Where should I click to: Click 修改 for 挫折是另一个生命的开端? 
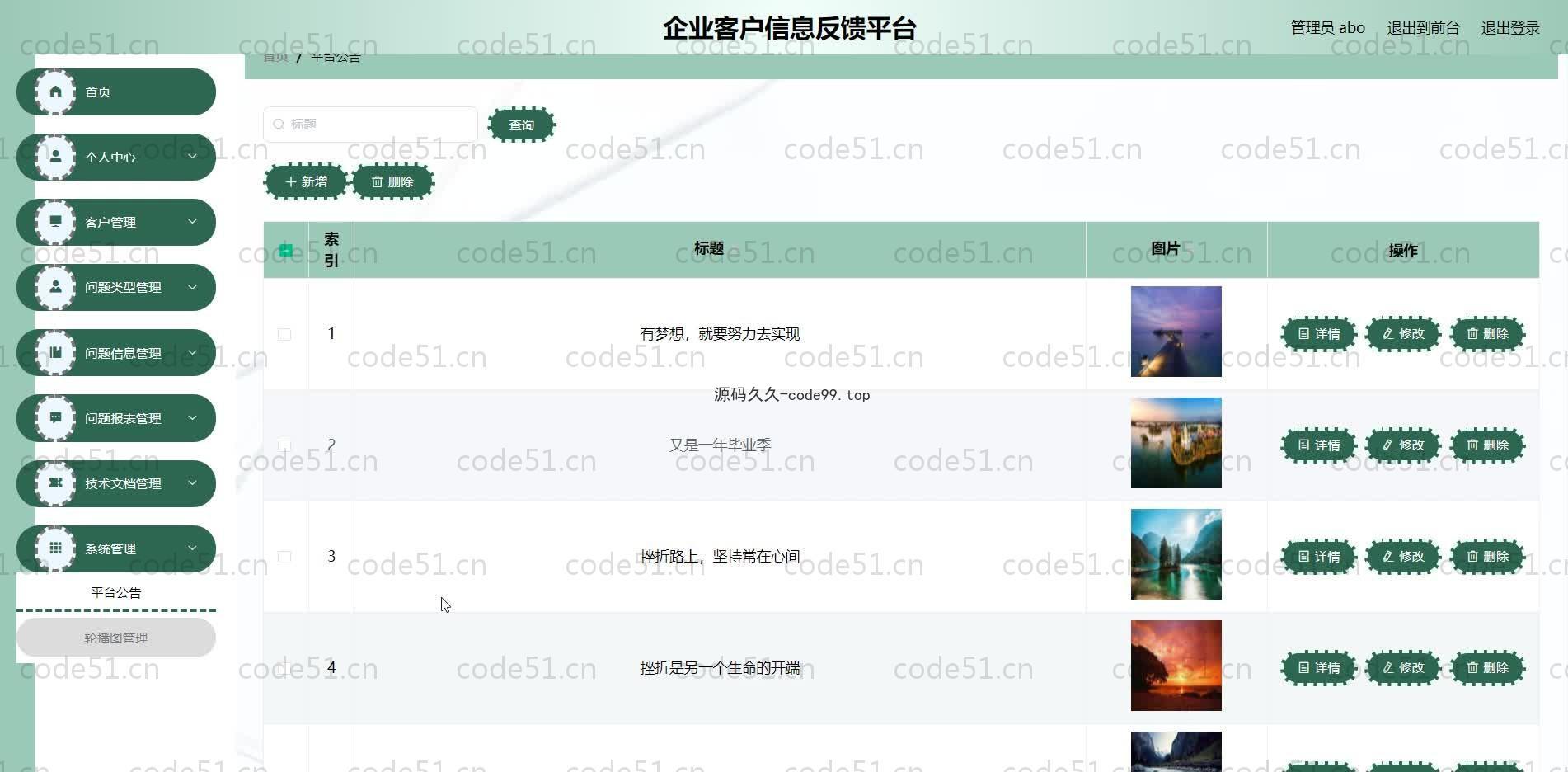[x=1403, y=668]
